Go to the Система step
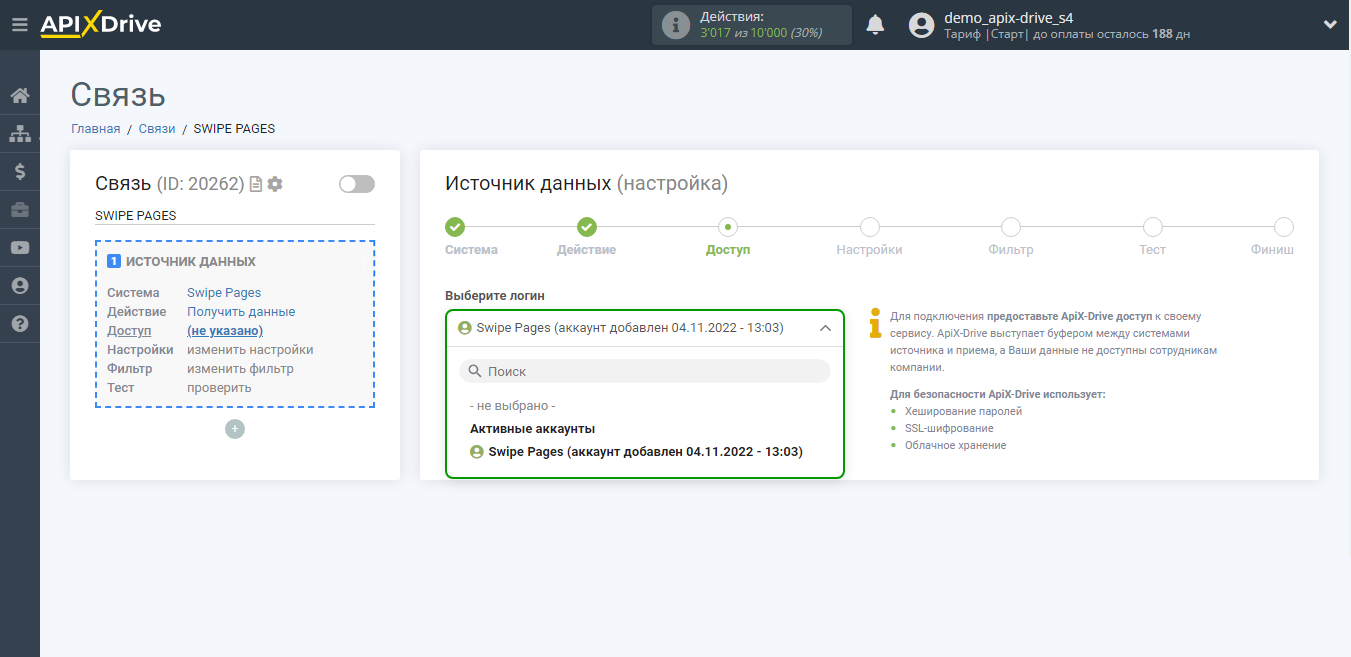1351x657 pixels. pyautogui.click(x=455, y=227)
